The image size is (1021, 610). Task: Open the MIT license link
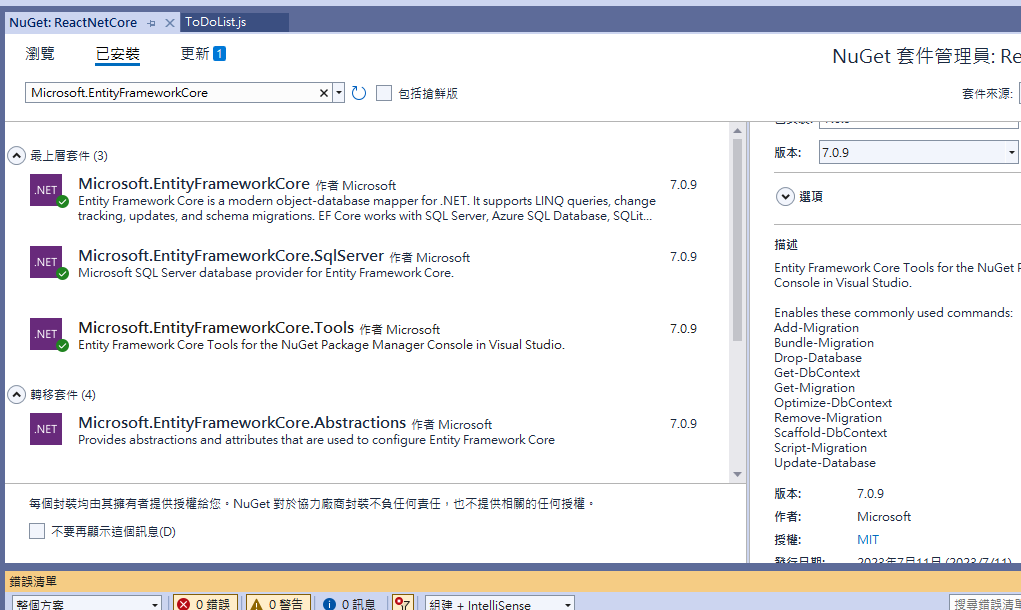pyautogui.click(x=868, y=540)
